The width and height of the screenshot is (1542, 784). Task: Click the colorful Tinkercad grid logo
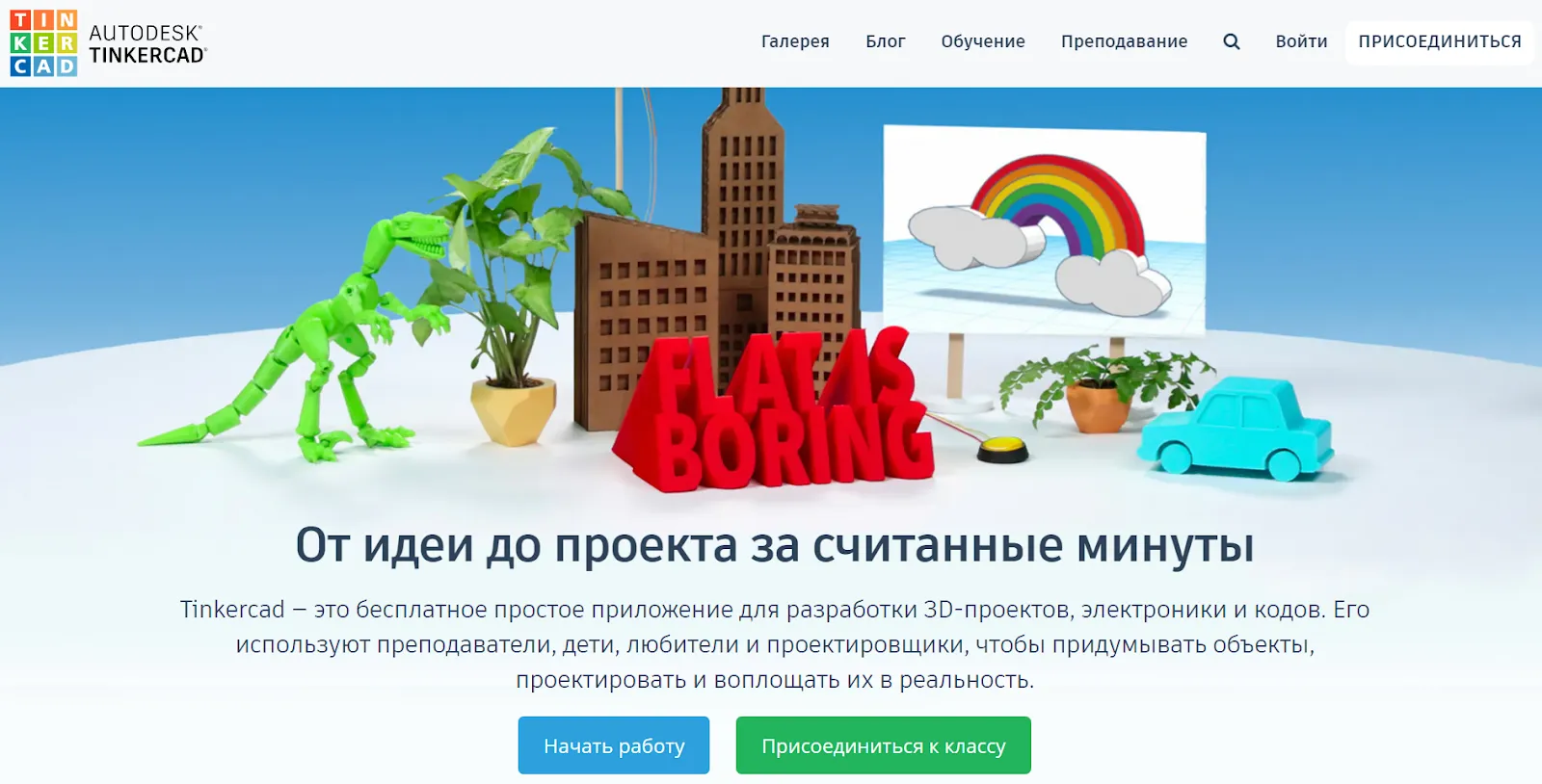point(43,43)
